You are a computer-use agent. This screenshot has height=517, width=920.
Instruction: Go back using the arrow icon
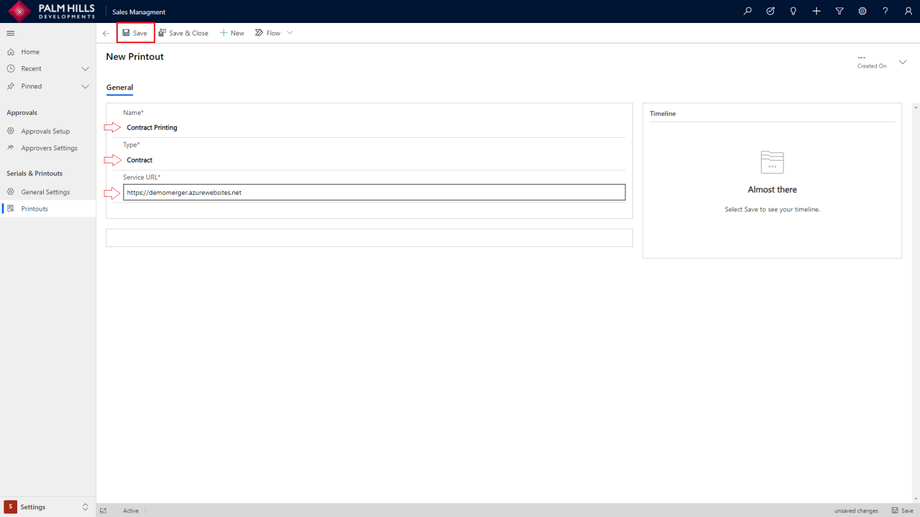(x=106, y=33)
